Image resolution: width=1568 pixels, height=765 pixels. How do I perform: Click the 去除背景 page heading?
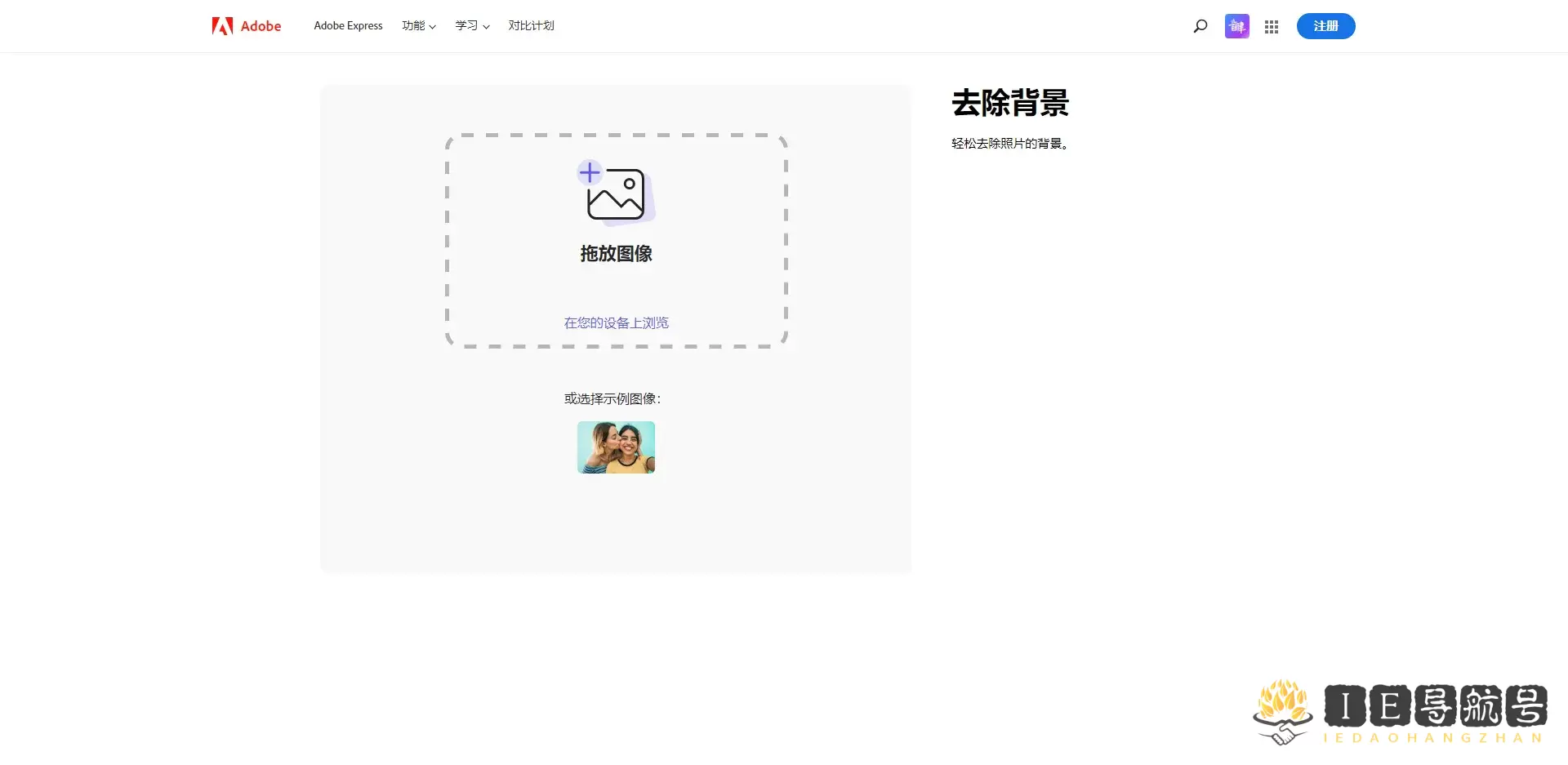[1009, 104]
